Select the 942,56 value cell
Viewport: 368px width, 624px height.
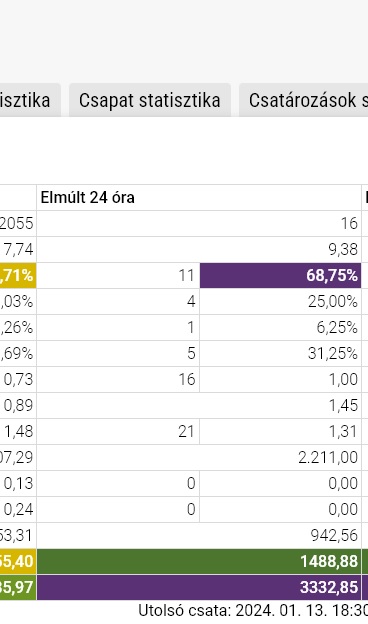point(199,535)
